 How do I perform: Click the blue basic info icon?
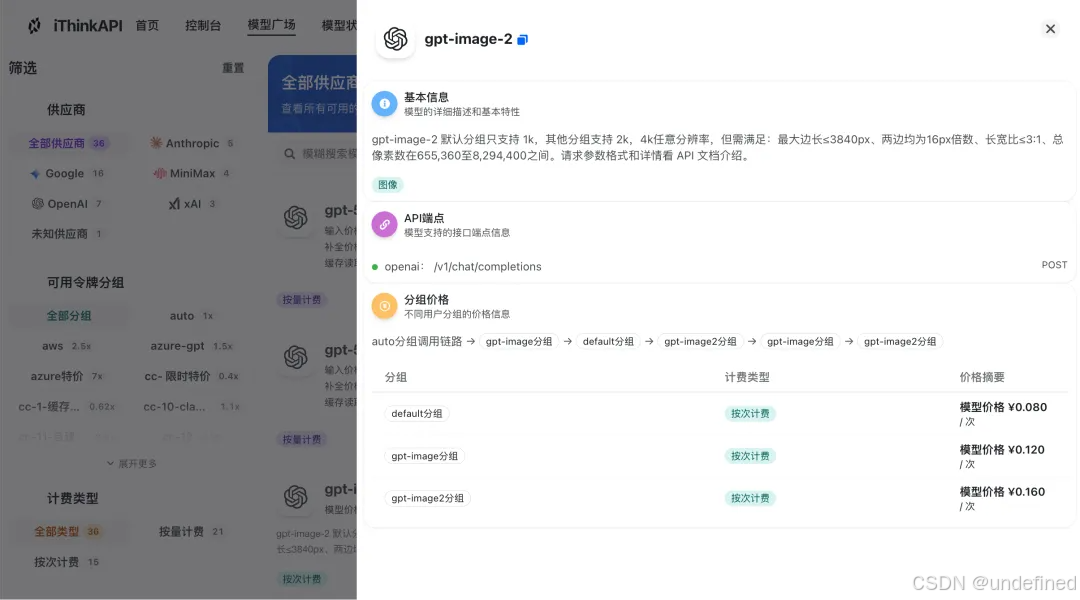(384, 104)
